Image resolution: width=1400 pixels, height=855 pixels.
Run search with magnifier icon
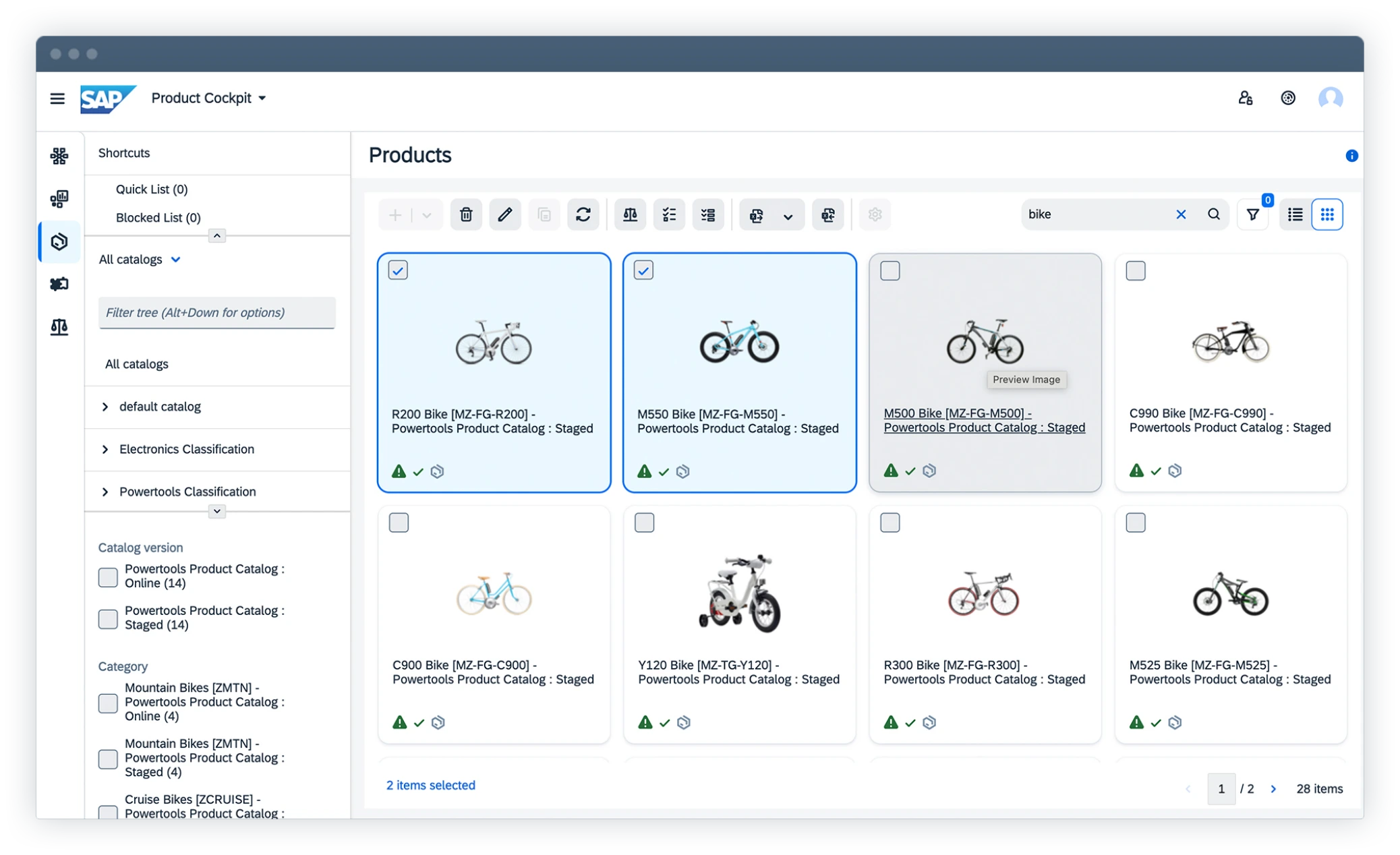(x=1213, y=214)
